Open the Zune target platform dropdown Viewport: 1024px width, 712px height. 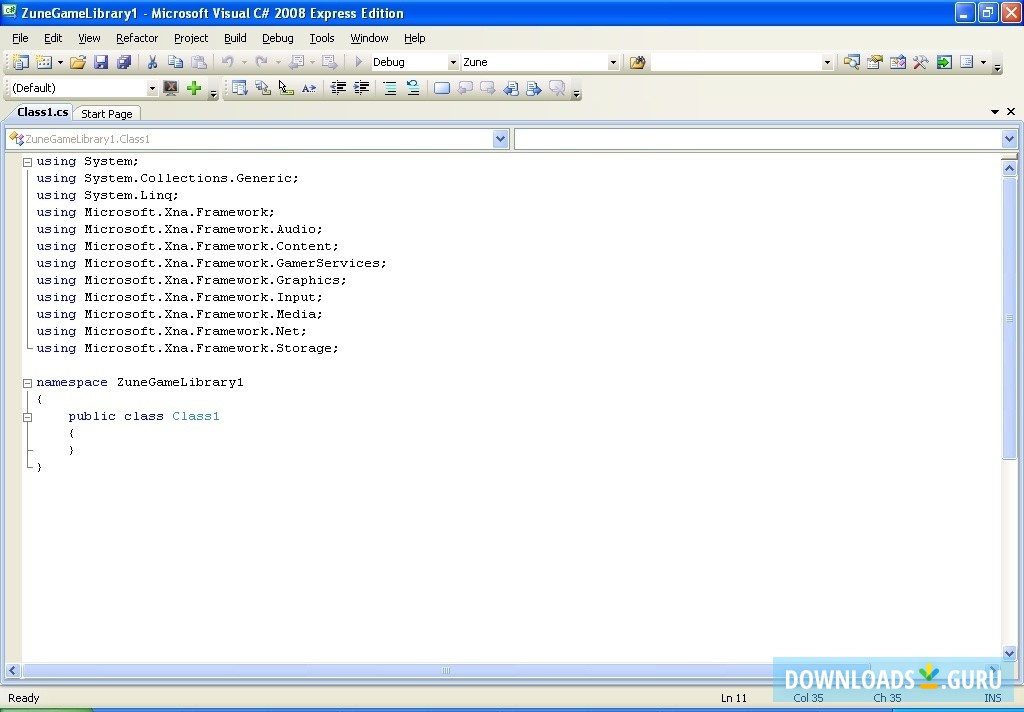(x=613, y=62)
